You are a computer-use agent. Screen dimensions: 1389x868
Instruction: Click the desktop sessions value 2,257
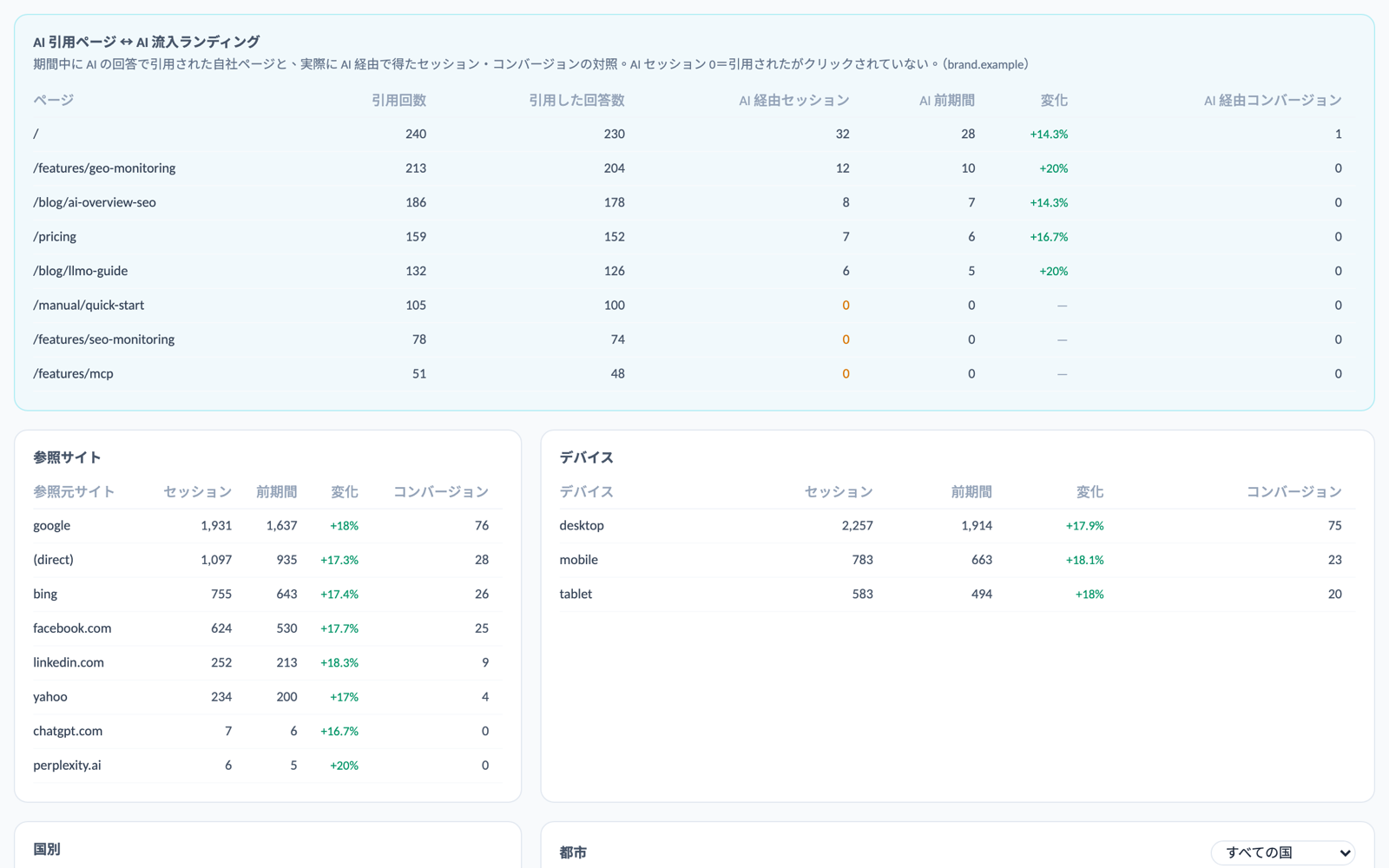pyautogui.click(x=857, y=526)
